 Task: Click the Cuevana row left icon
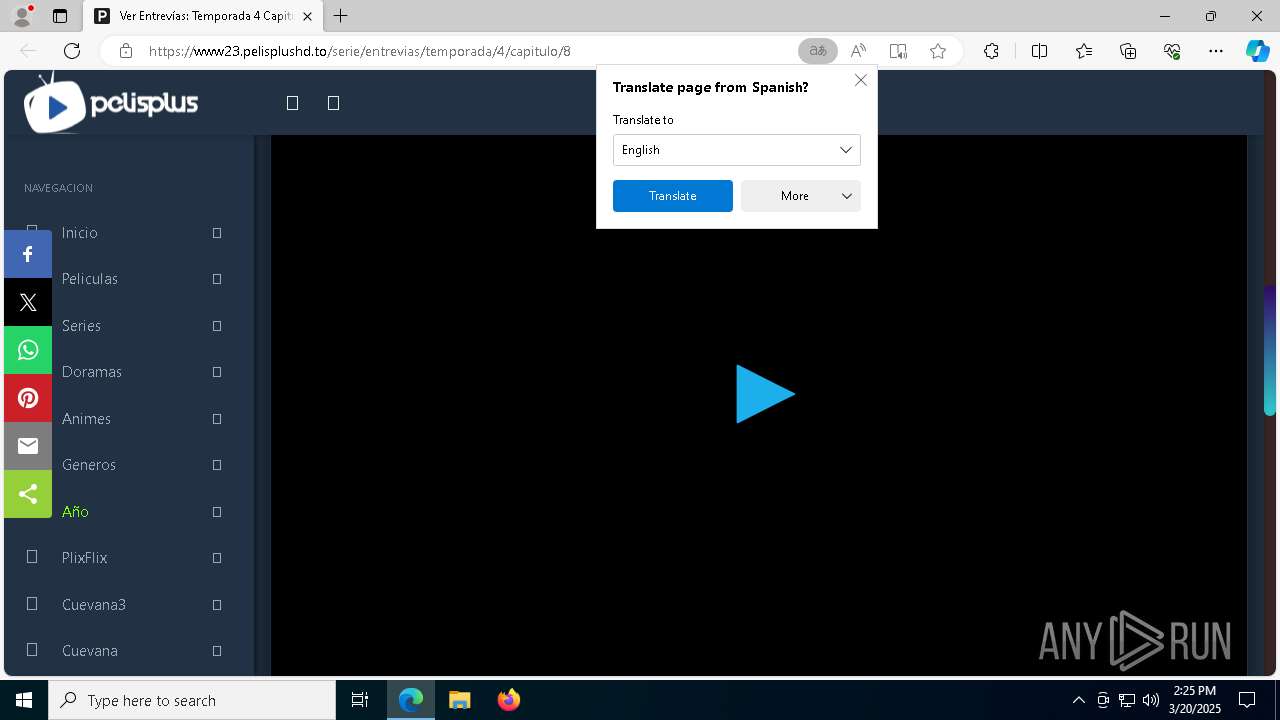pyautogui.click(x=32, y=650)
